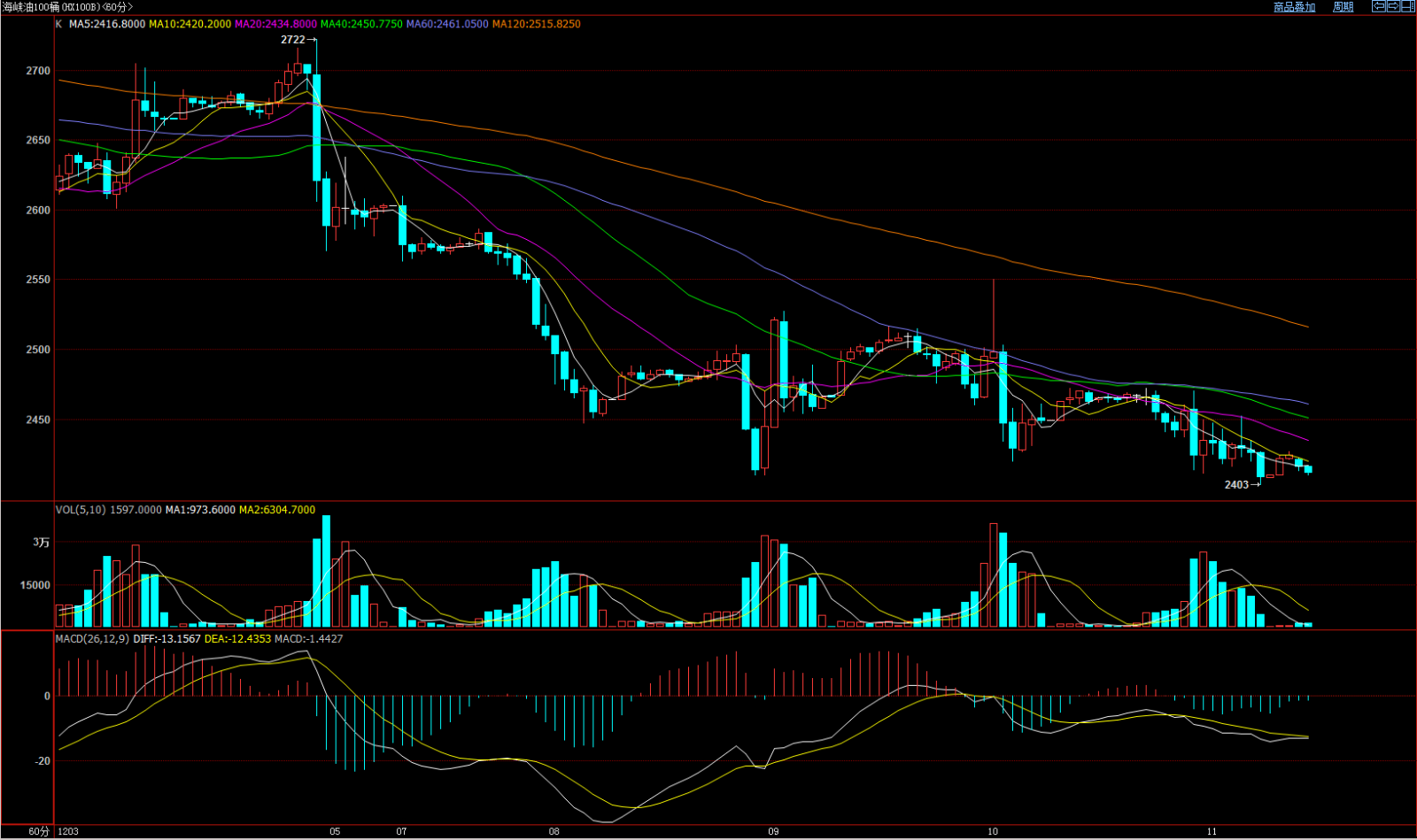1417x840 pixels.
Task: Select the orange MA120 indicator label
Action: pos(537,24)
